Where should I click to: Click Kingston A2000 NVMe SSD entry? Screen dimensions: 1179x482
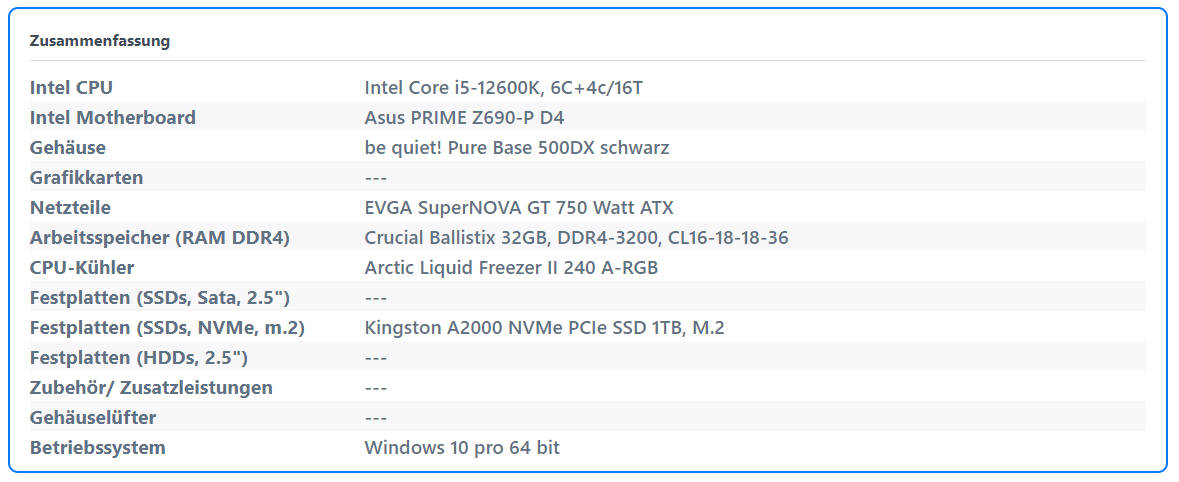[x=544, y=329]
